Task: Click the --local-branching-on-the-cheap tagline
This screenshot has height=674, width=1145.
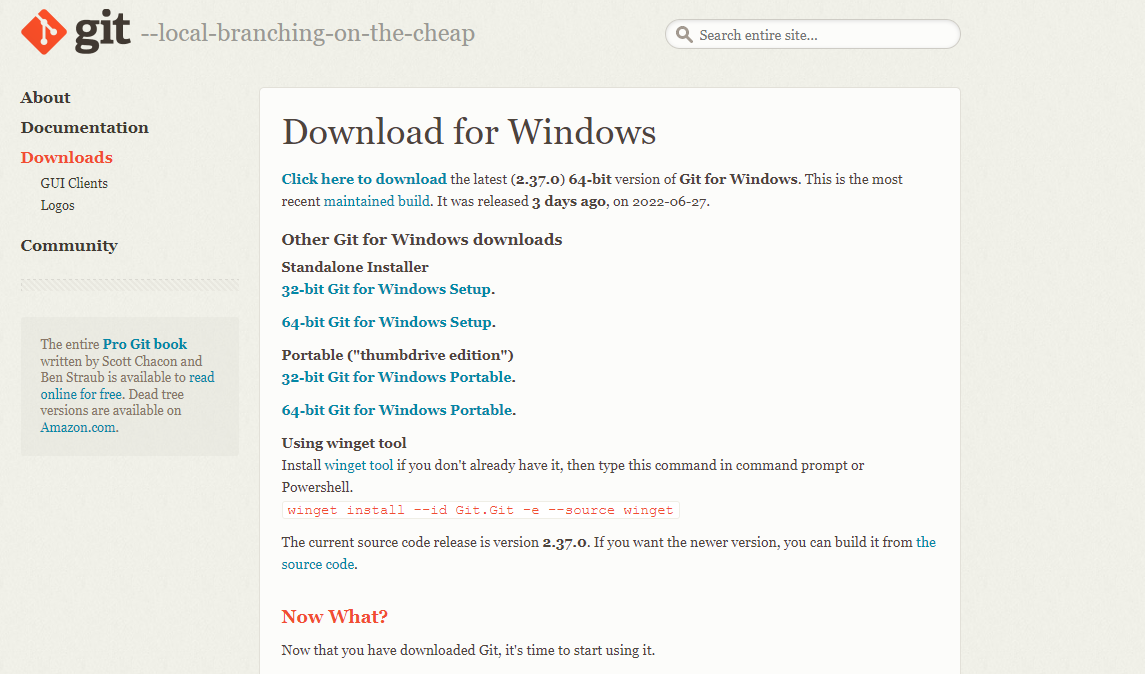Action: click(307, 33)
